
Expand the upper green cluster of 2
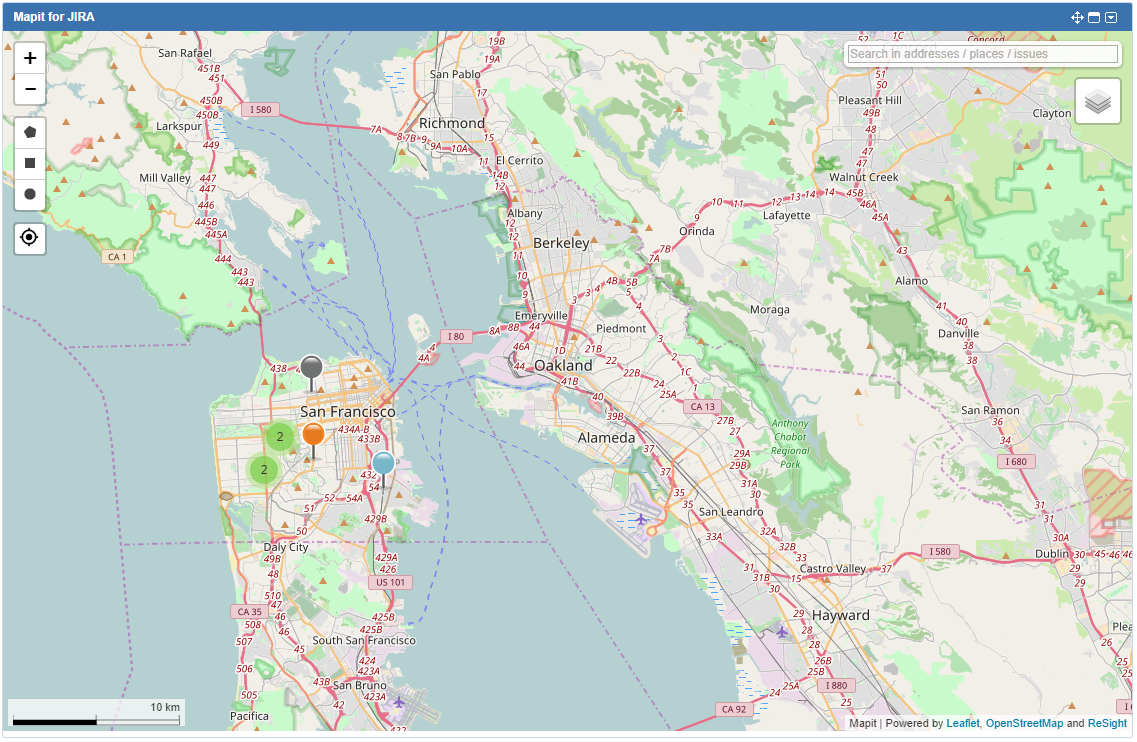click(280, 437)
